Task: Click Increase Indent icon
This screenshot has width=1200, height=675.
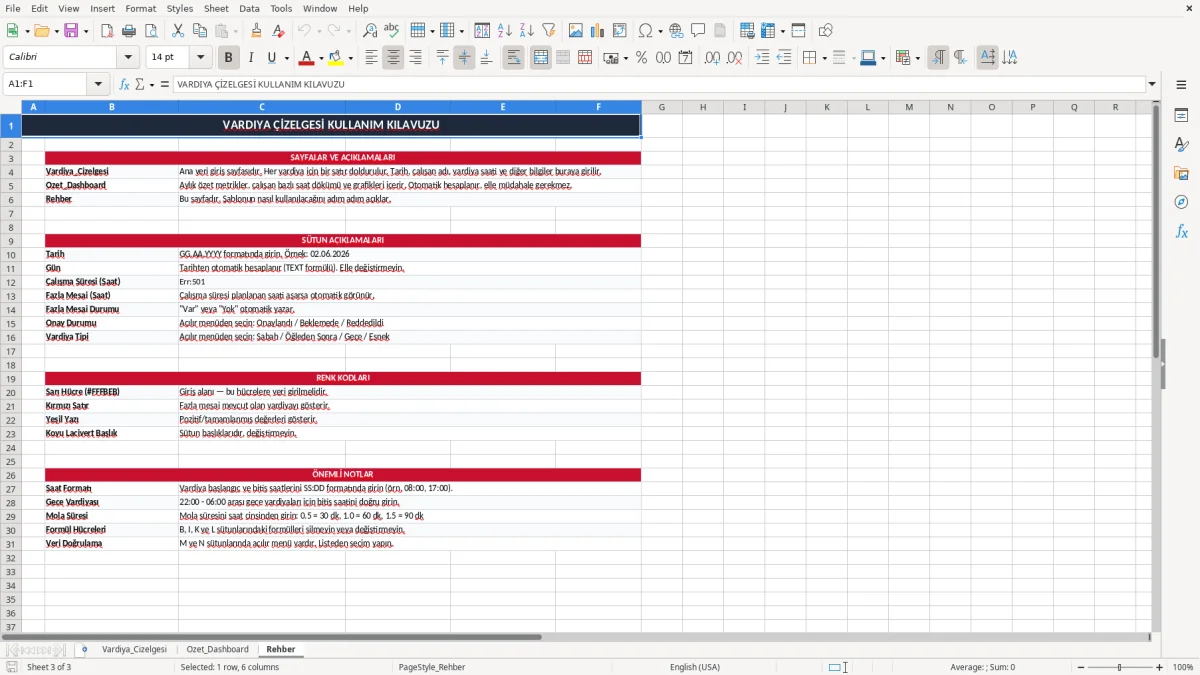Action: tap(762, 58)
